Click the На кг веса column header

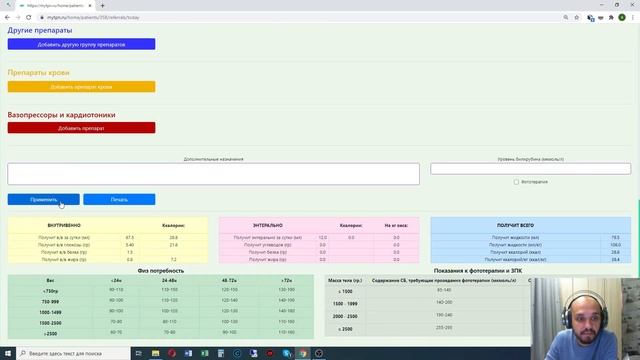[396, 225]
